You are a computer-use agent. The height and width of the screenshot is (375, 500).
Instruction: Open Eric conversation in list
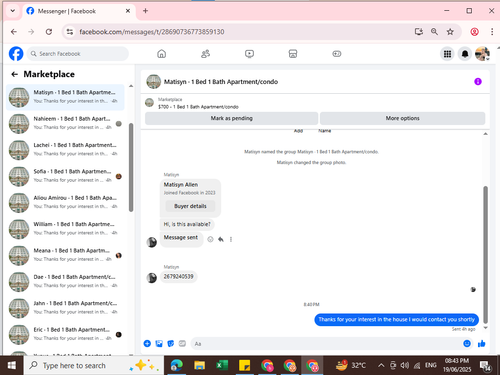click(65, 334)
